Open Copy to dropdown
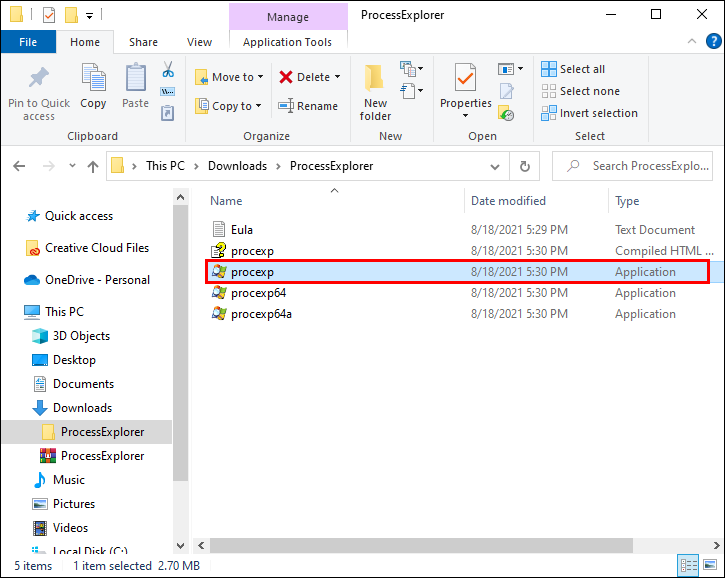725x578 pixels. [x=228, y=106]
